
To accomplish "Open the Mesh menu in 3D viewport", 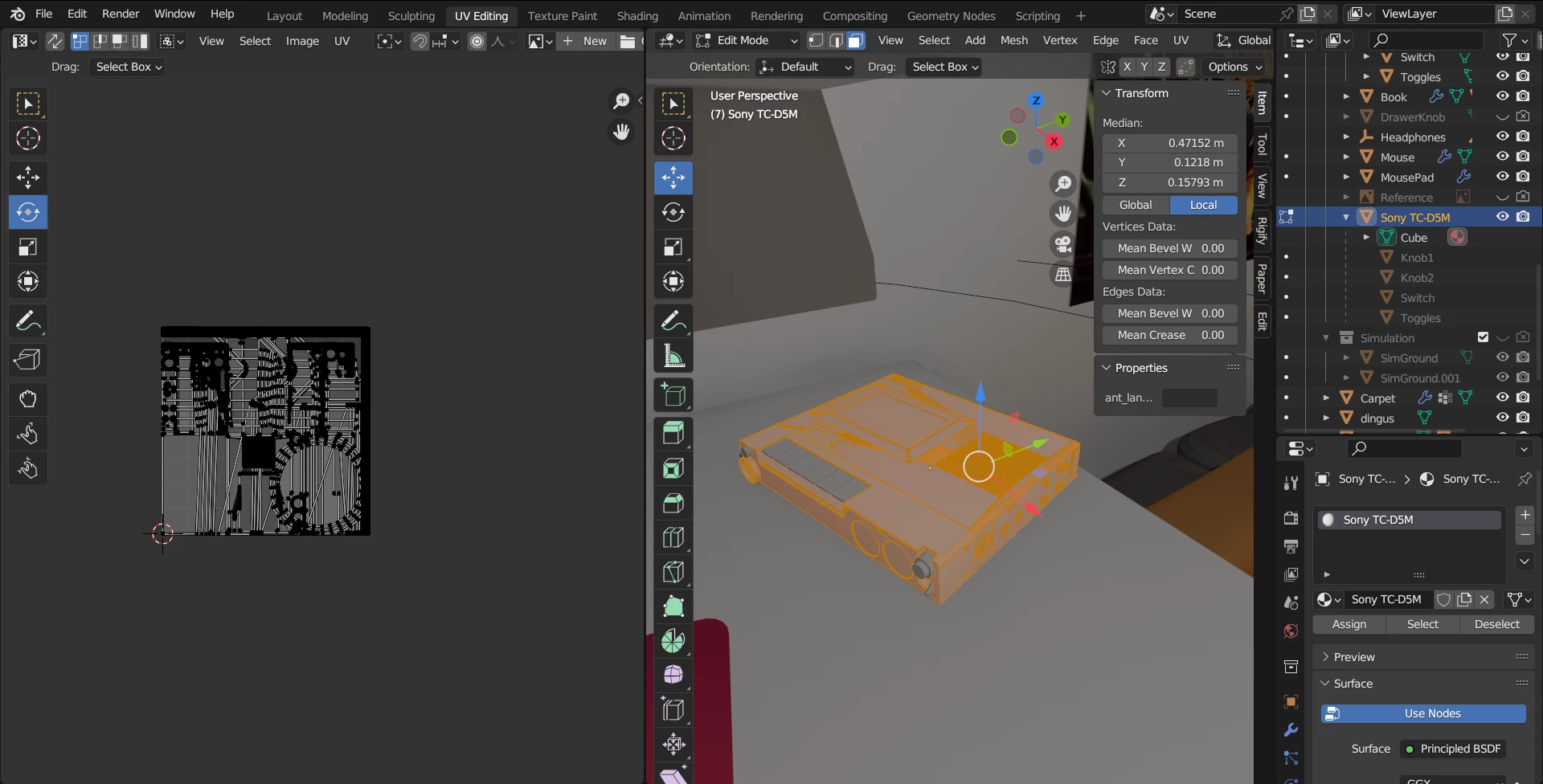I will (1014, 41).
